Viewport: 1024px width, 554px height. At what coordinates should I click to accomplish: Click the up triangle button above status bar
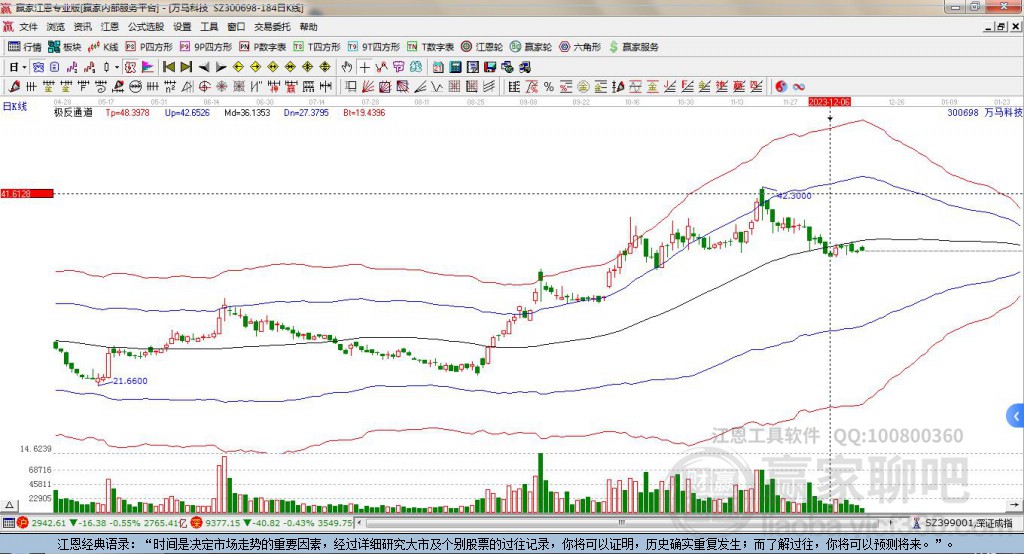pos(10,505)
